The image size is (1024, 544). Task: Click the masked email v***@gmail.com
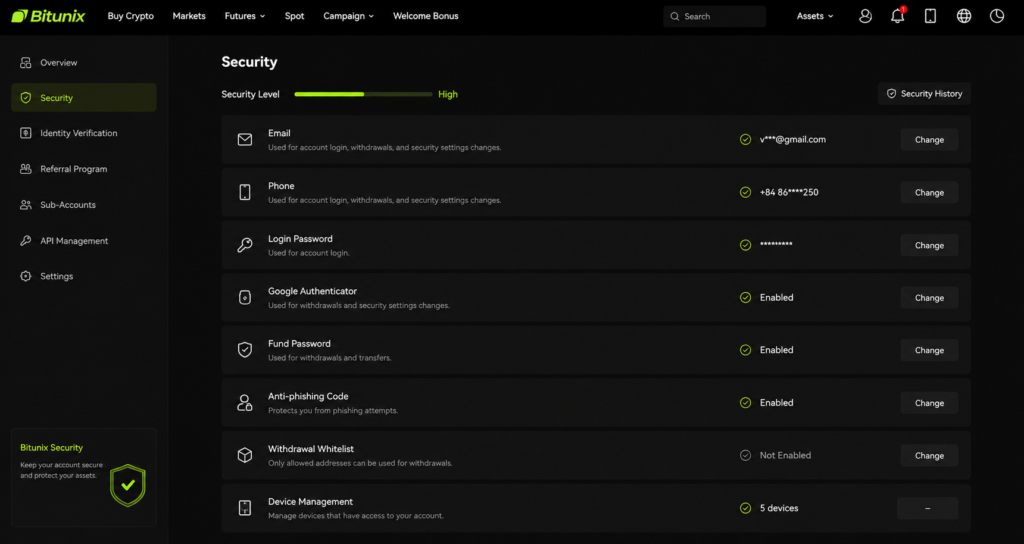[x=793, y=139]
